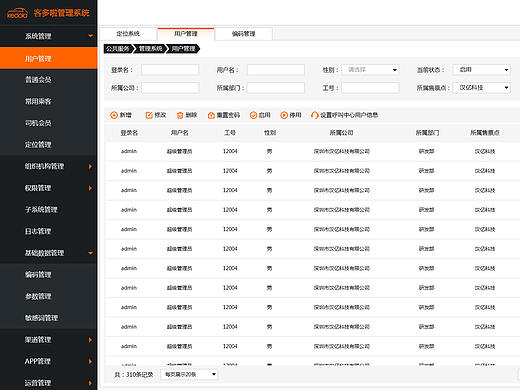Click the 所属售票点 column header

click(485, 133)
